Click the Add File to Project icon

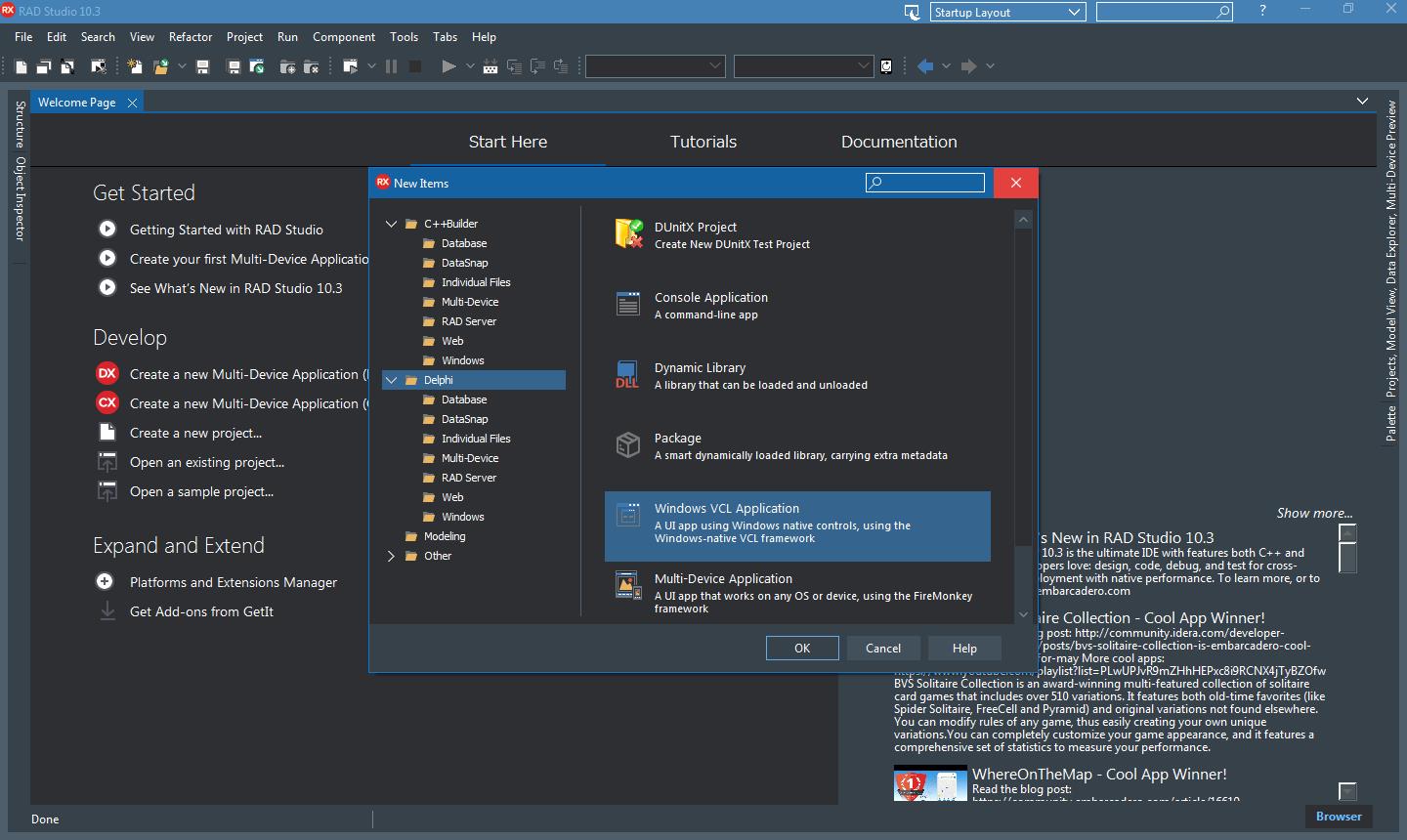pyautogui.click(x=288, y=66)
